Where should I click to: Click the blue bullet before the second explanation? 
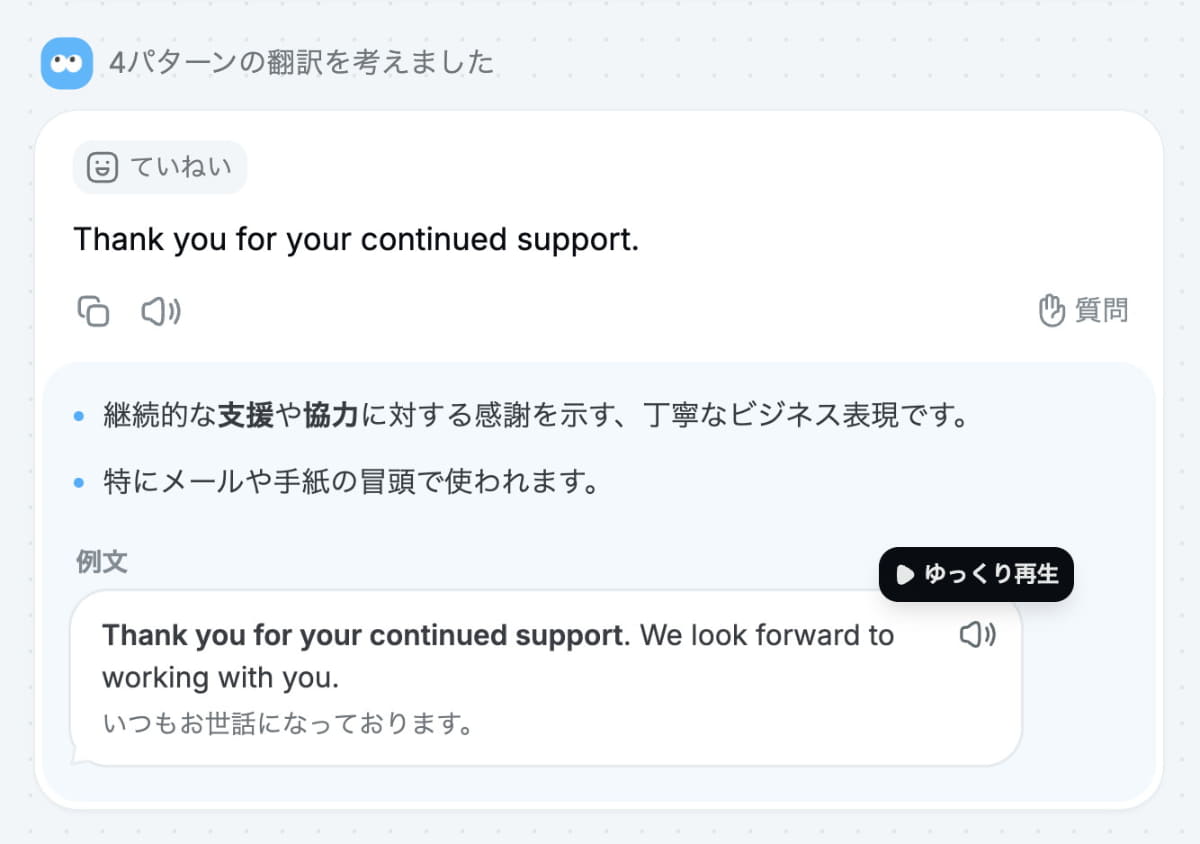pyautogui.click(x=79, y=481)
